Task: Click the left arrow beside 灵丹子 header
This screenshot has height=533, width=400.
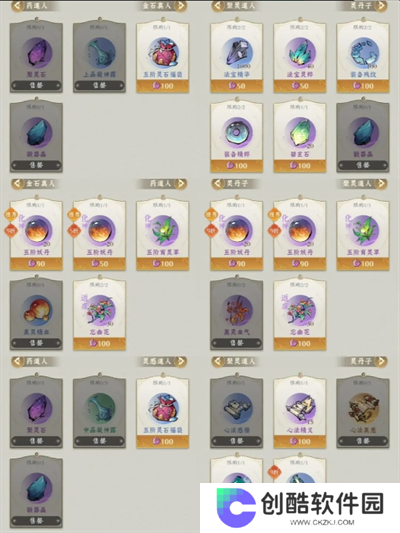Action: point(218,184)
